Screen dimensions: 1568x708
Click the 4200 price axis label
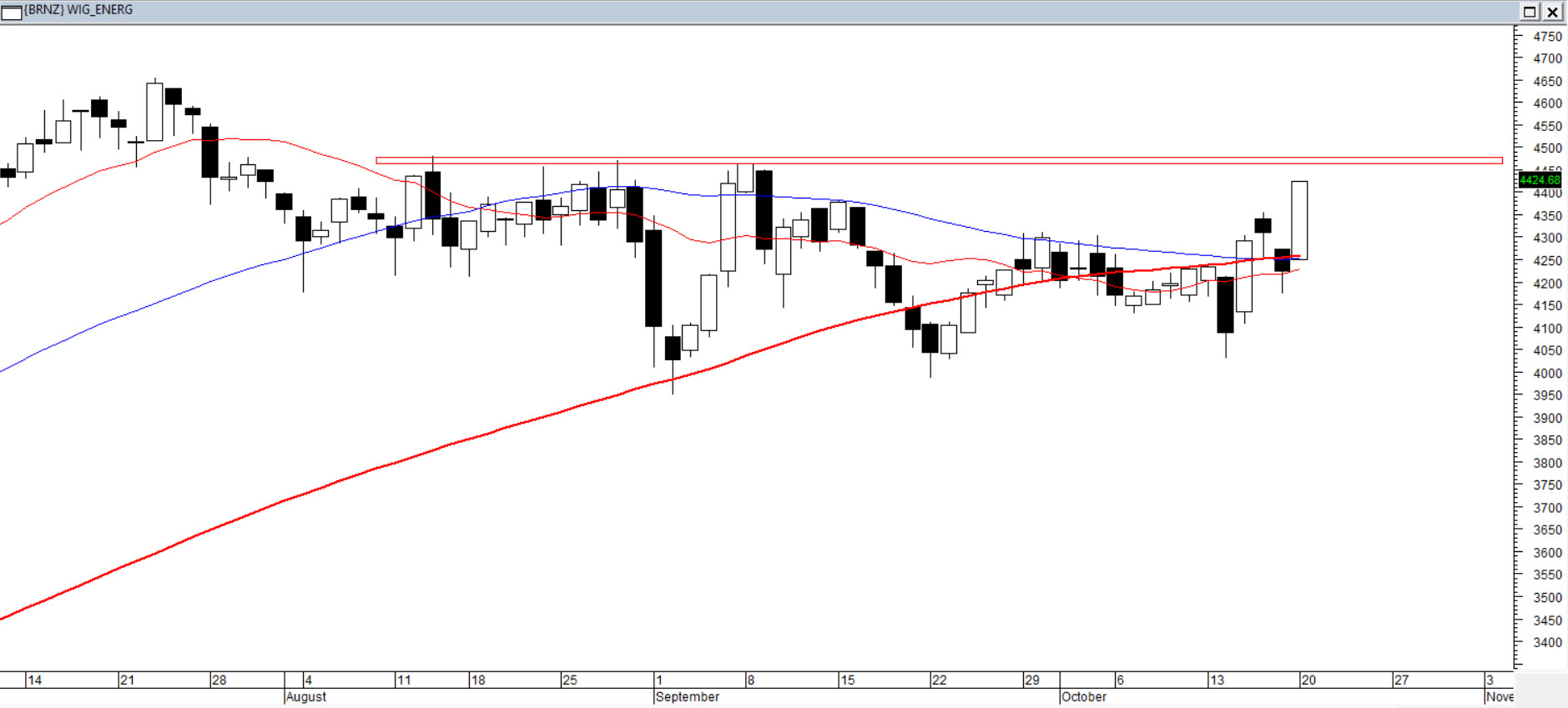pos(1547,284)
